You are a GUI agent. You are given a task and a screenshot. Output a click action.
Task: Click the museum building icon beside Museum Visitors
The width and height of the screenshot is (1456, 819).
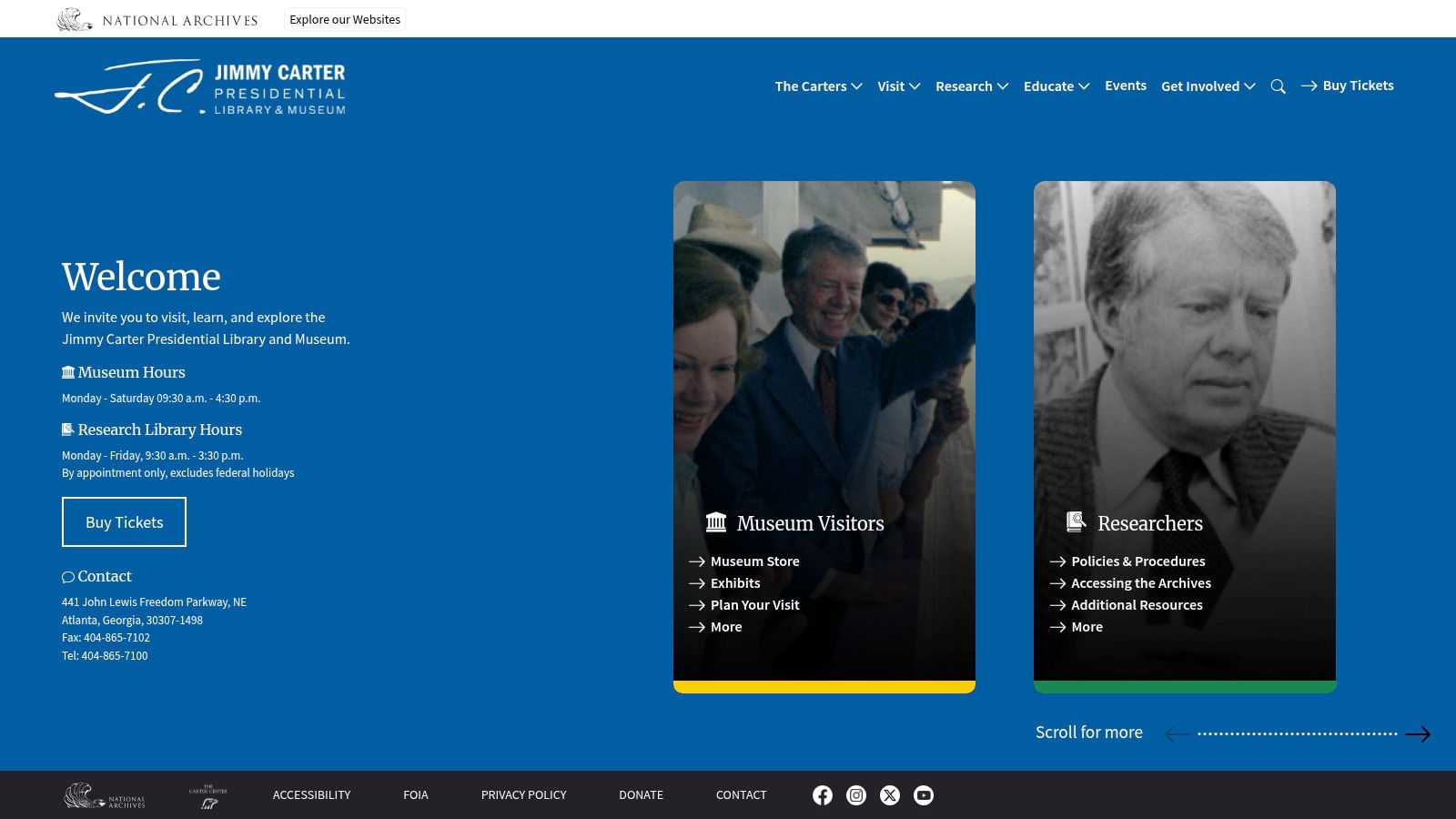(716, 522)
